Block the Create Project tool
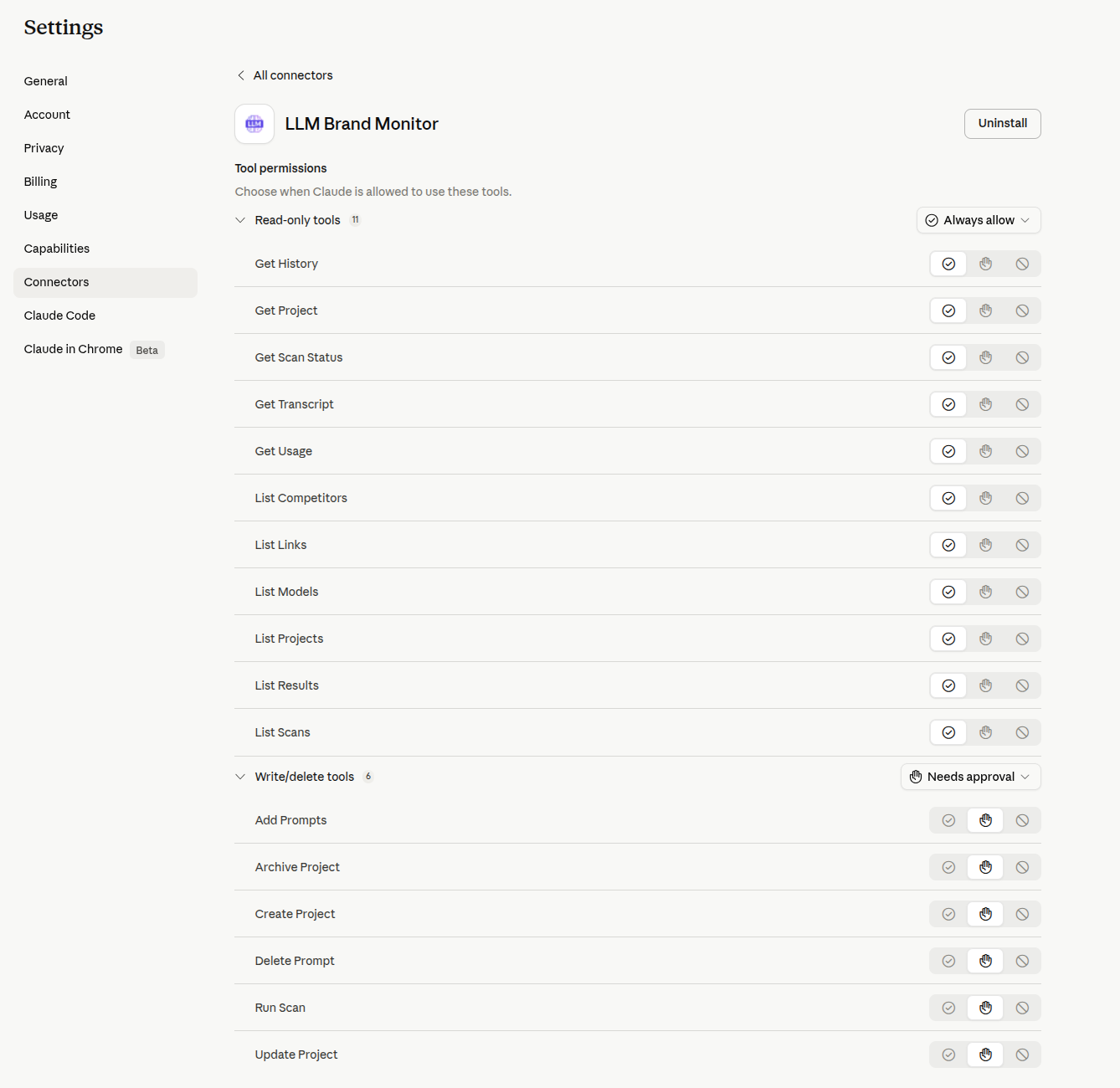This screenshot has width=1120, height=1088. tap(1022, 914)
